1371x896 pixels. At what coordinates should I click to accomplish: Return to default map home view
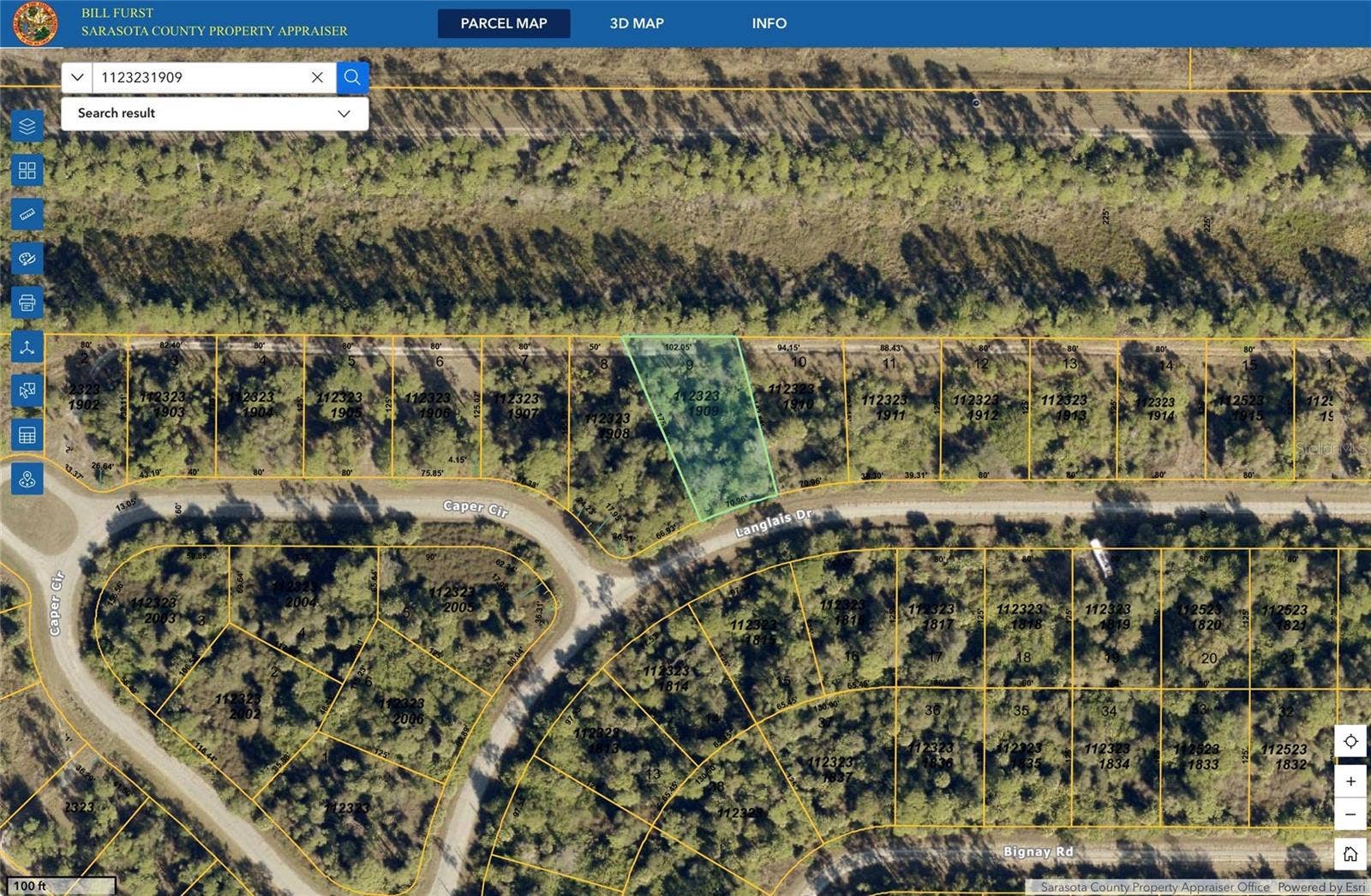coord(1350,854)
